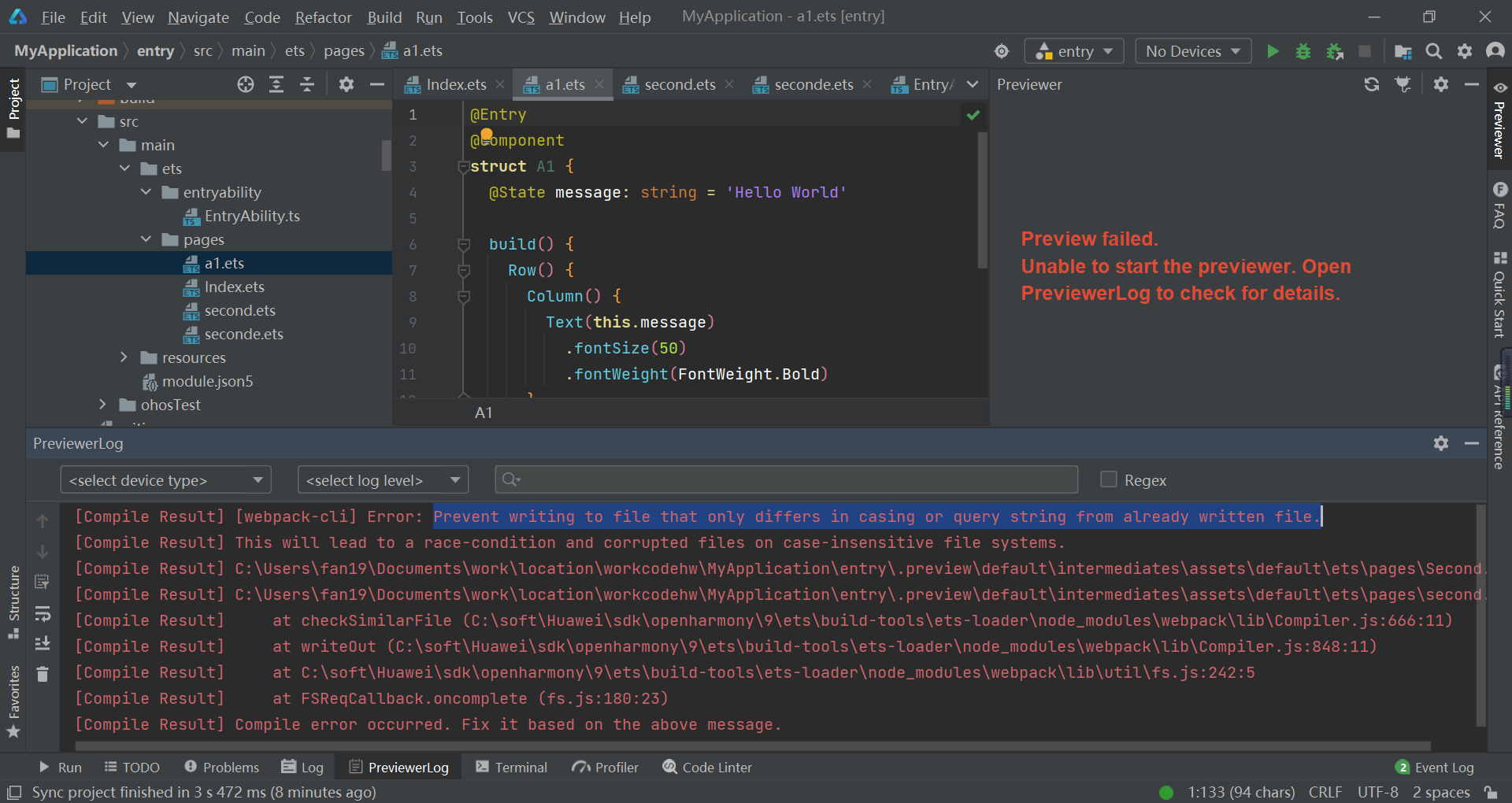Screen dimensions: 1512x803
Task: Open Project panel options gear
Action: point(346,84)
